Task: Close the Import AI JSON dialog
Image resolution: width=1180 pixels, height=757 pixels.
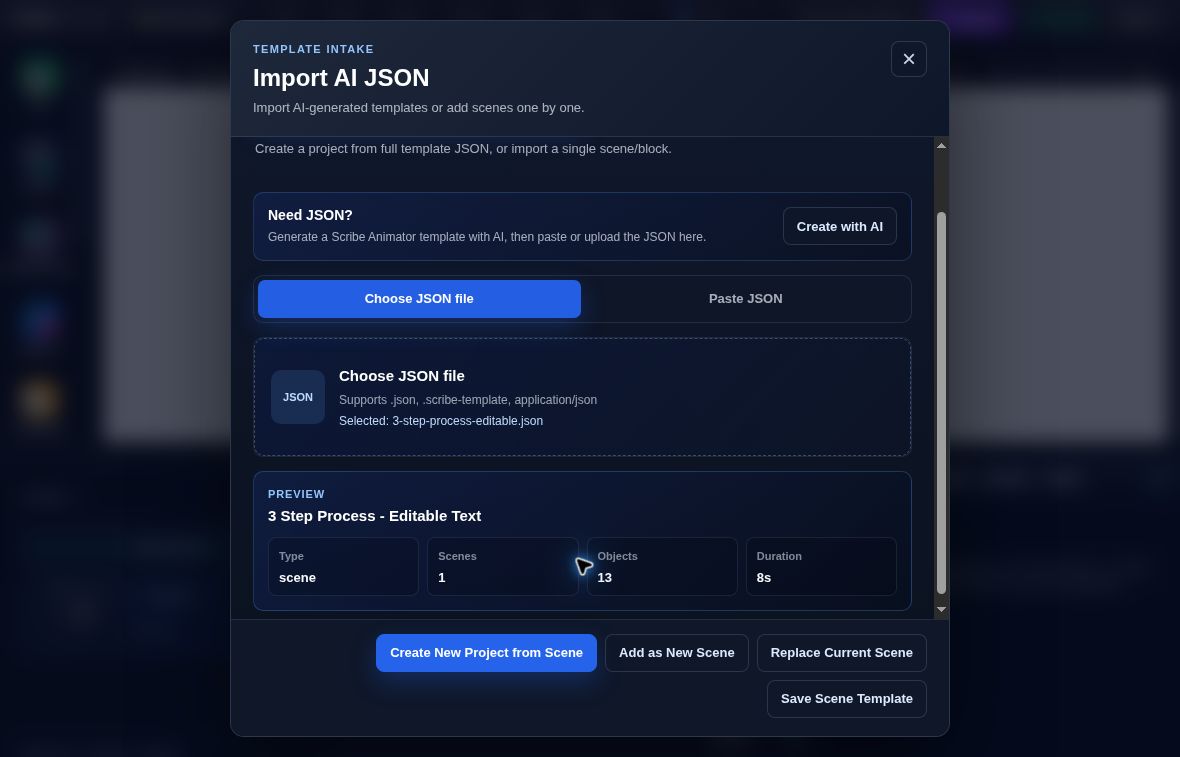Action: click(908, 59)
